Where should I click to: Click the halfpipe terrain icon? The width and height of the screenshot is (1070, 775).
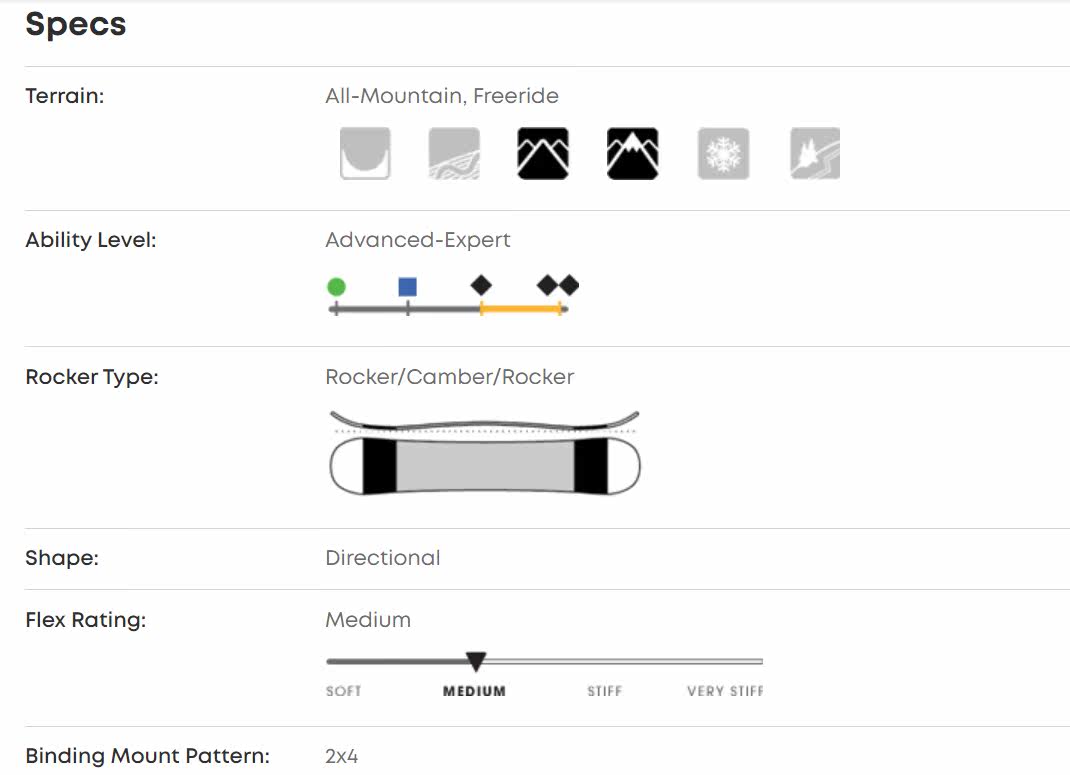pyautogui.click(x=365, y=153)
